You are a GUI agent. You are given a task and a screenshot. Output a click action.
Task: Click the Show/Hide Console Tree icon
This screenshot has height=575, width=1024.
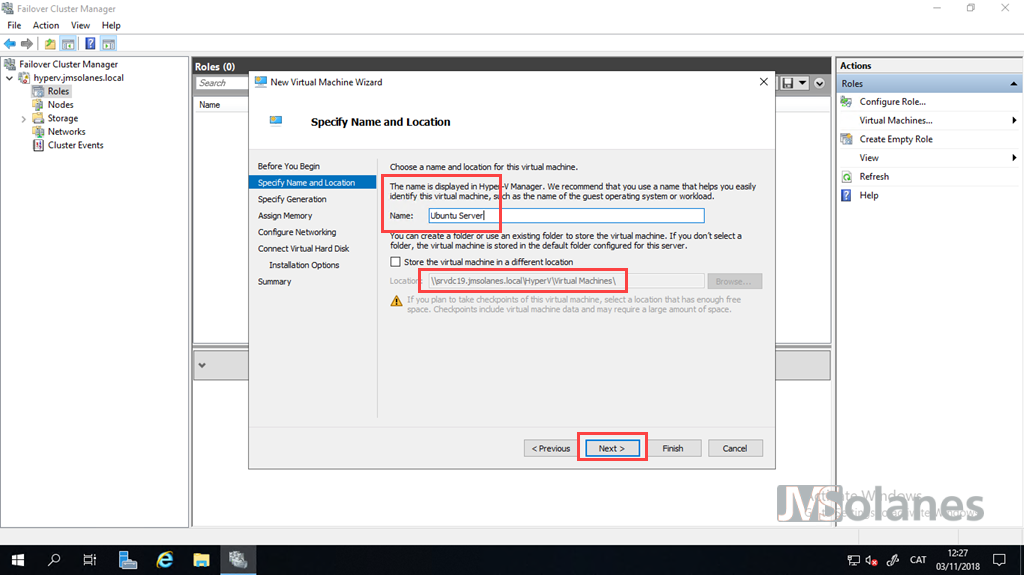[68, 44]
